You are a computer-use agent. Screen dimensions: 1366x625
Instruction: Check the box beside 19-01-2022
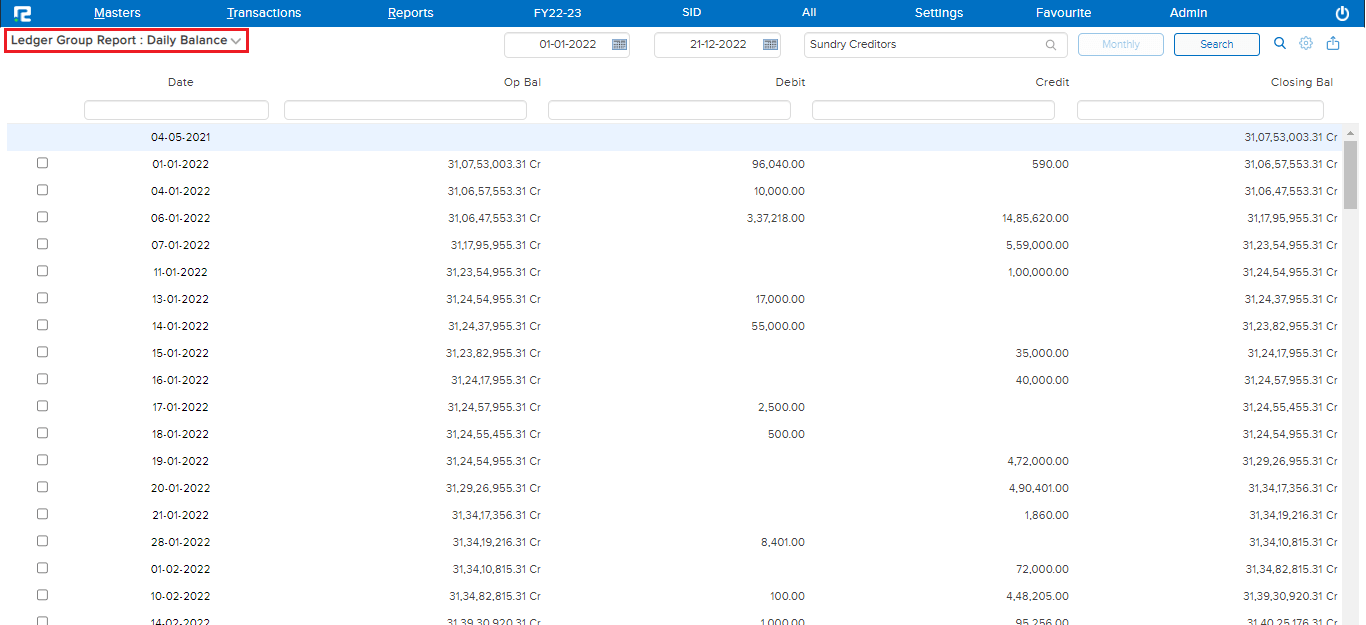point(42,460)
